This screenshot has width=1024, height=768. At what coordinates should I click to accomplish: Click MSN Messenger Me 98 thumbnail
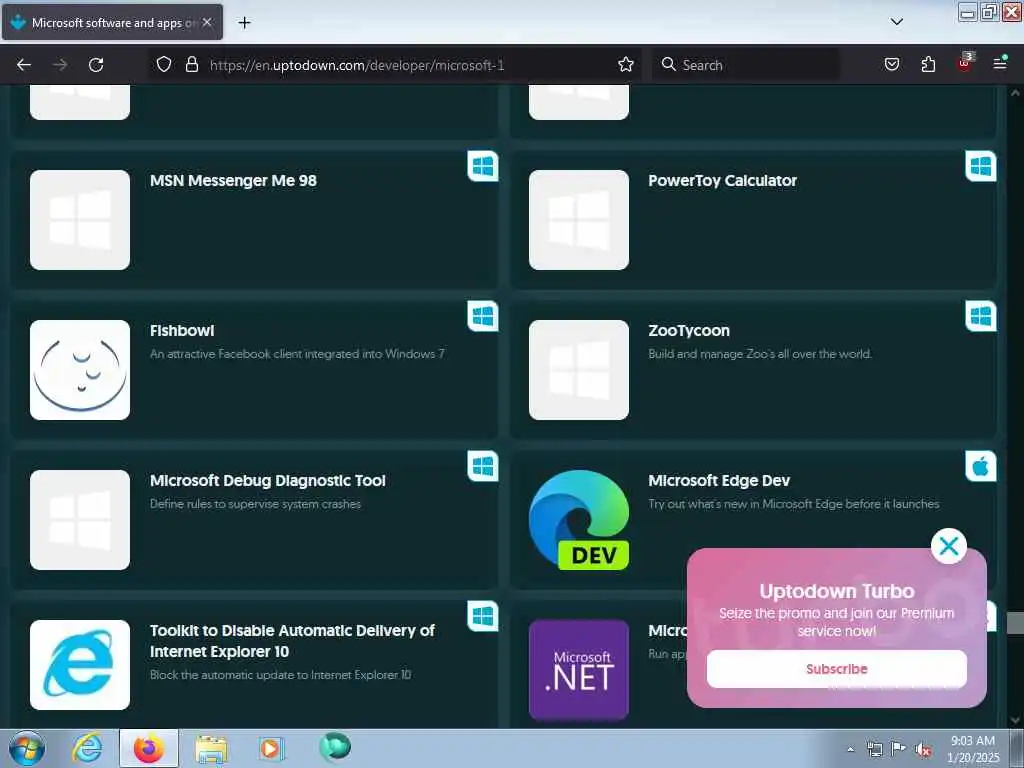(x=80, y=219)
